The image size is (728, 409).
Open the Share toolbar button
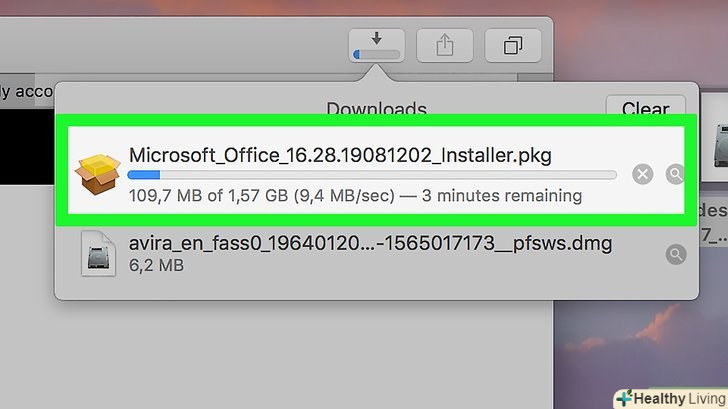pyautogui.click(x=444, y=45)
